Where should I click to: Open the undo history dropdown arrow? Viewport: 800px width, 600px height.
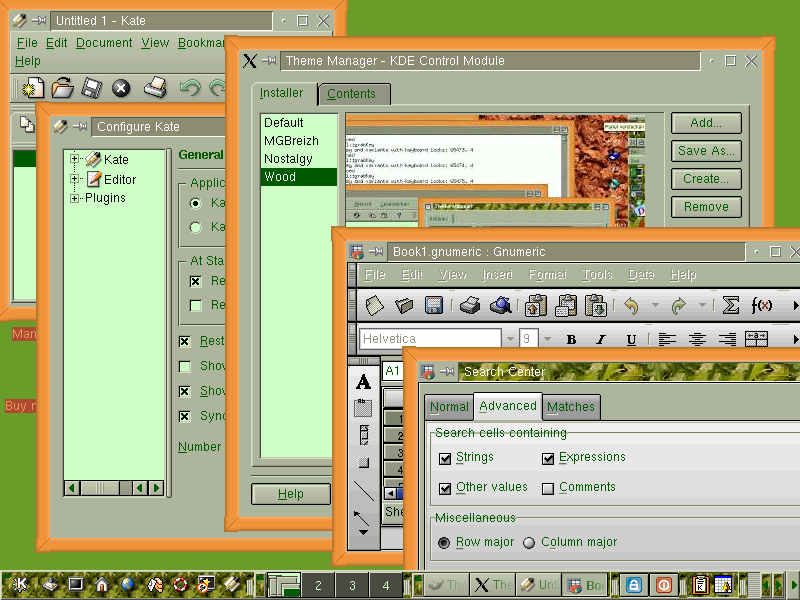click(655, 306)
